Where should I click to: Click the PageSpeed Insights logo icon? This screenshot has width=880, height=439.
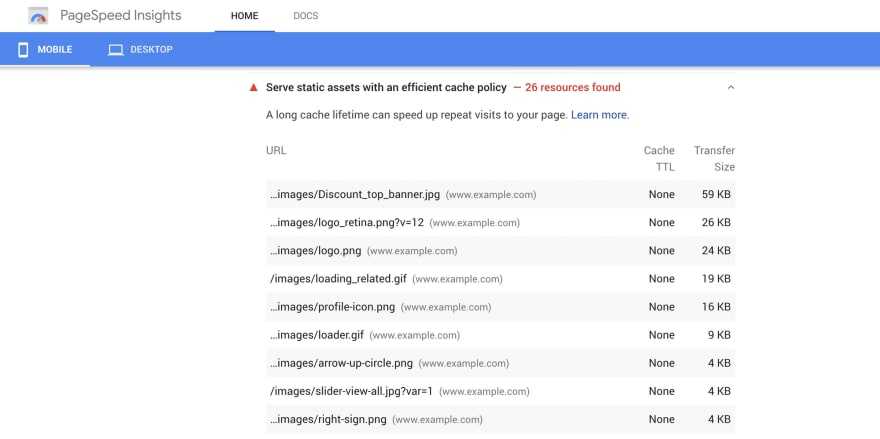coord(38,16)
